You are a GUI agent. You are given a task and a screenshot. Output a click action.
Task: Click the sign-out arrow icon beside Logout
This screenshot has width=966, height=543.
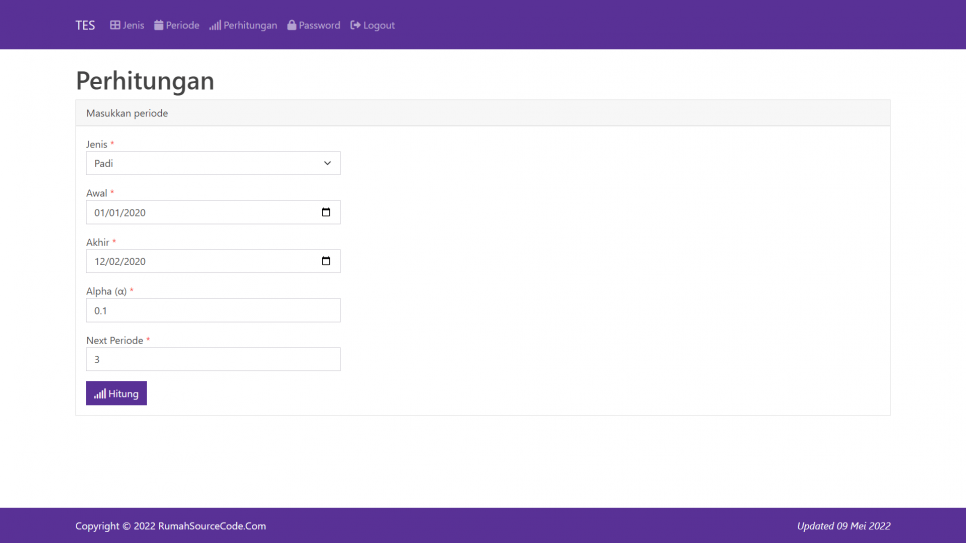355,25
